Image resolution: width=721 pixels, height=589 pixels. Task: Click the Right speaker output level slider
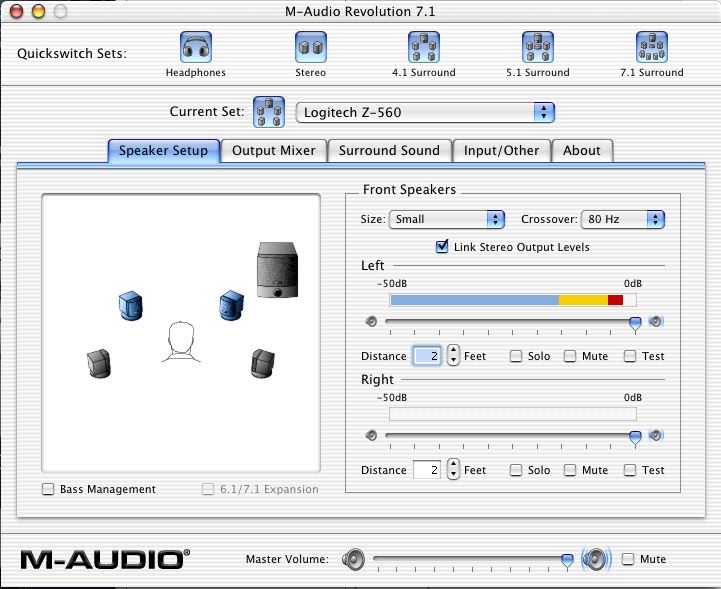pos(635,437)
